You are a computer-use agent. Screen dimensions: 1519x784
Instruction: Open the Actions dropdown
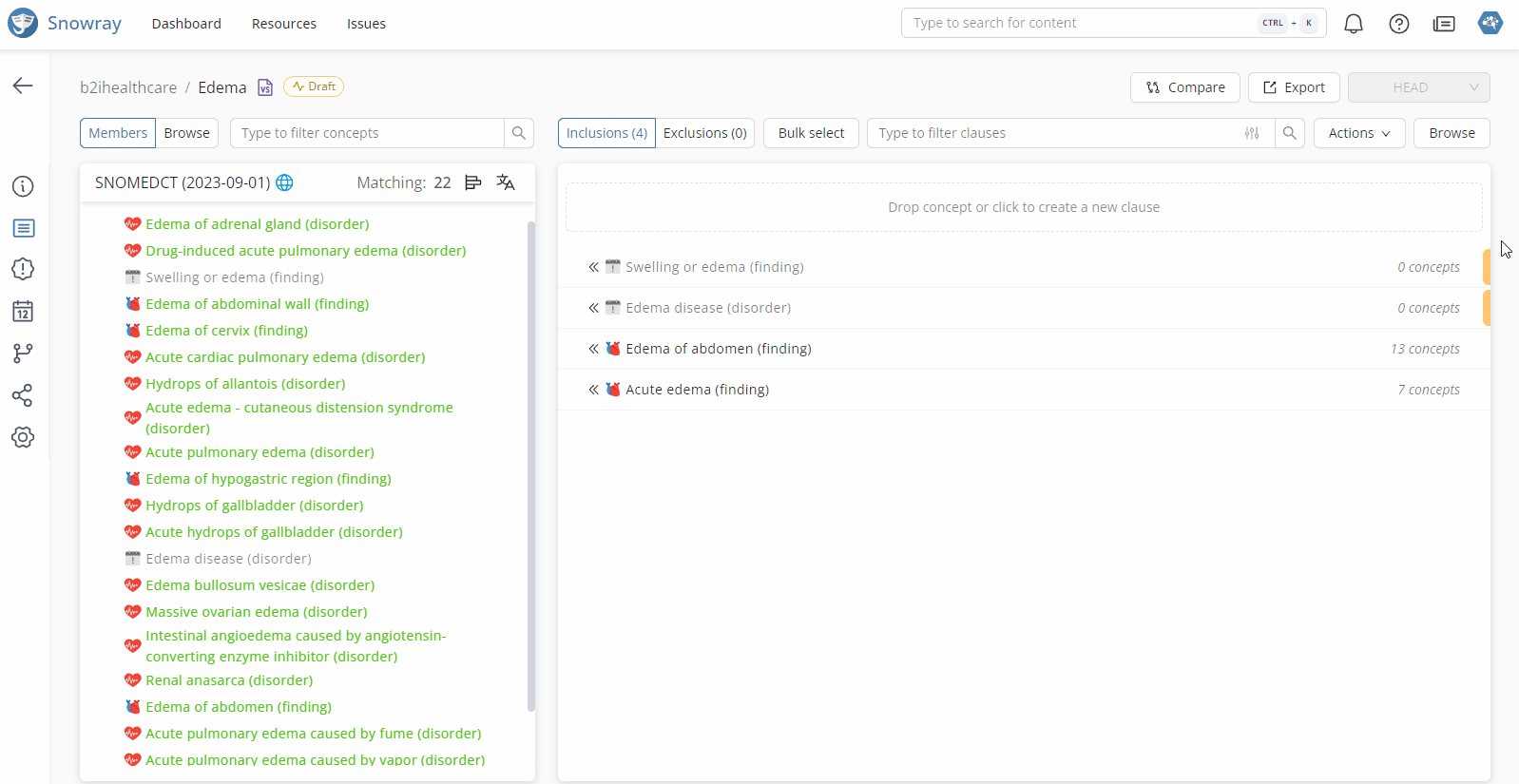click(x=1358, y=133)
